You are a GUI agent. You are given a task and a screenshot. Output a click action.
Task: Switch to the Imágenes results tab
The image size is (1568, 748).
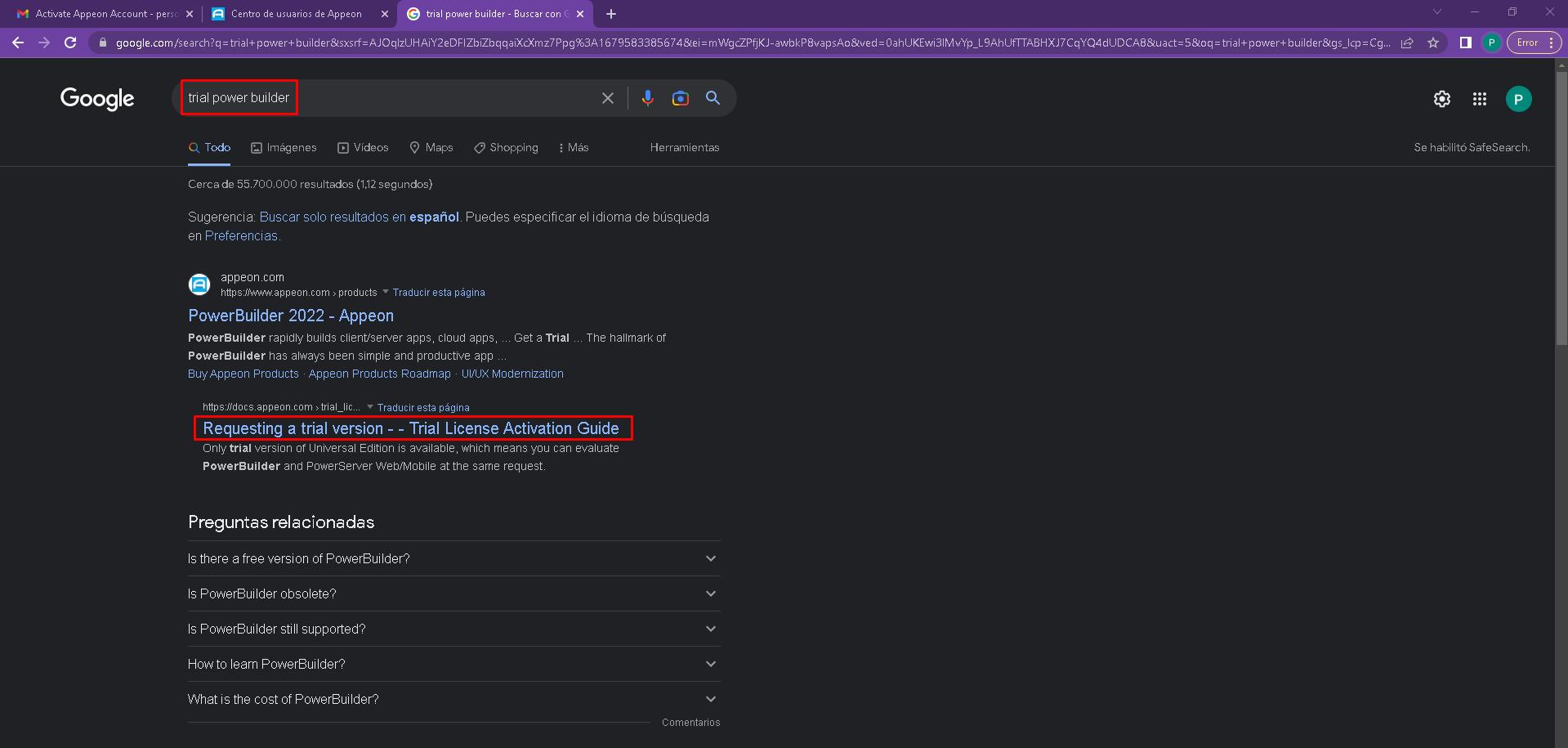(284, 148)
